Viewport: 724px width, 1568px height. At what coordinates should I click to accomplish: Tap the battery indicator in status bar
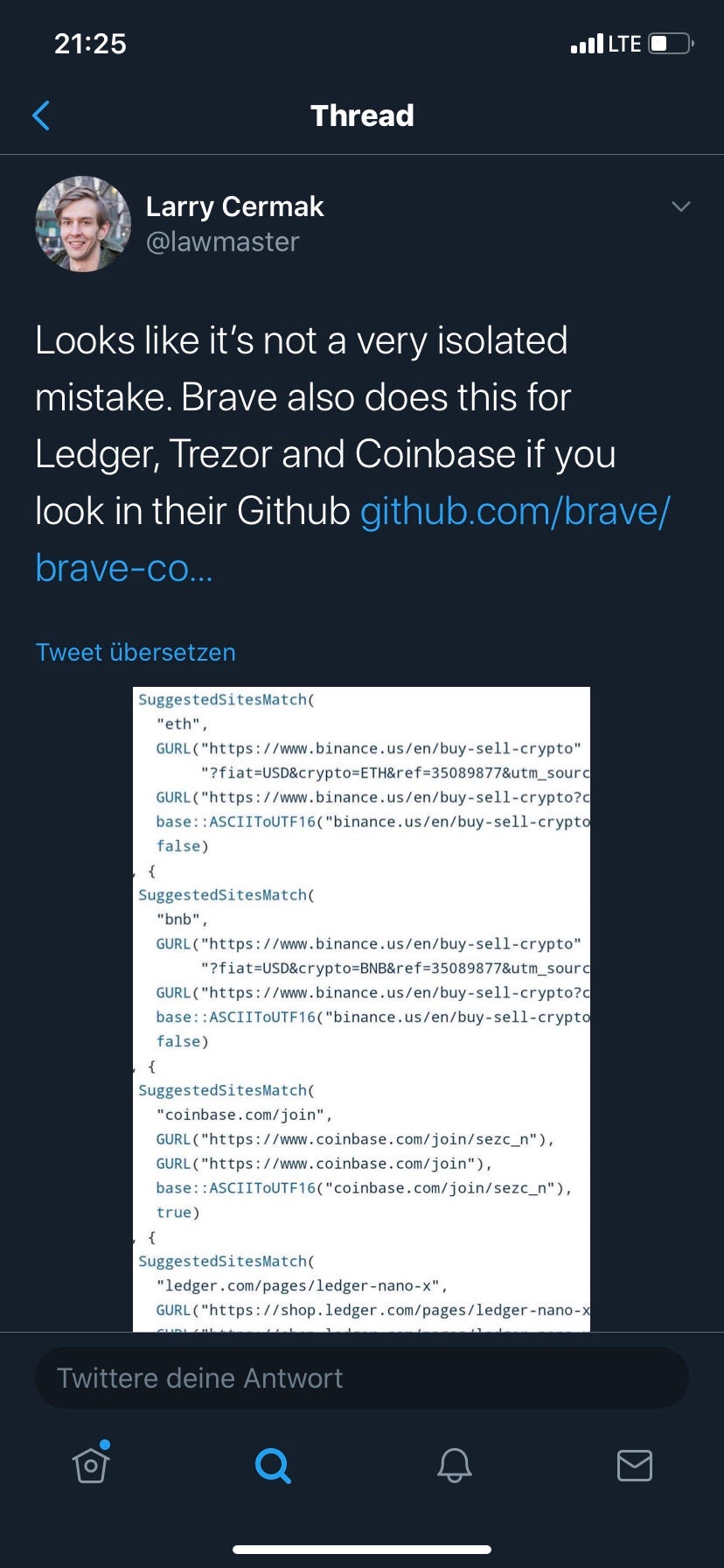[x=667, y=42]
